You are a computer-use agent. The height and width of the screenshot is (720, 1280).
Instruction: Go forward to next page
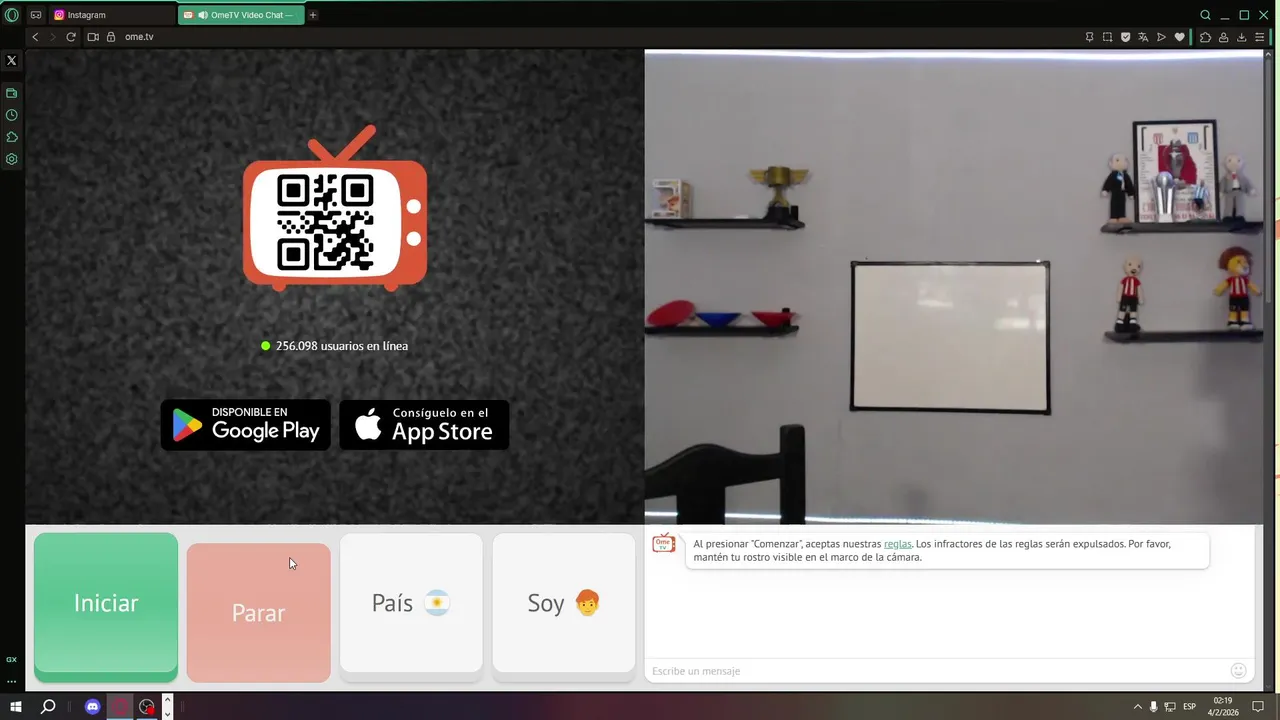coord(53,37)
